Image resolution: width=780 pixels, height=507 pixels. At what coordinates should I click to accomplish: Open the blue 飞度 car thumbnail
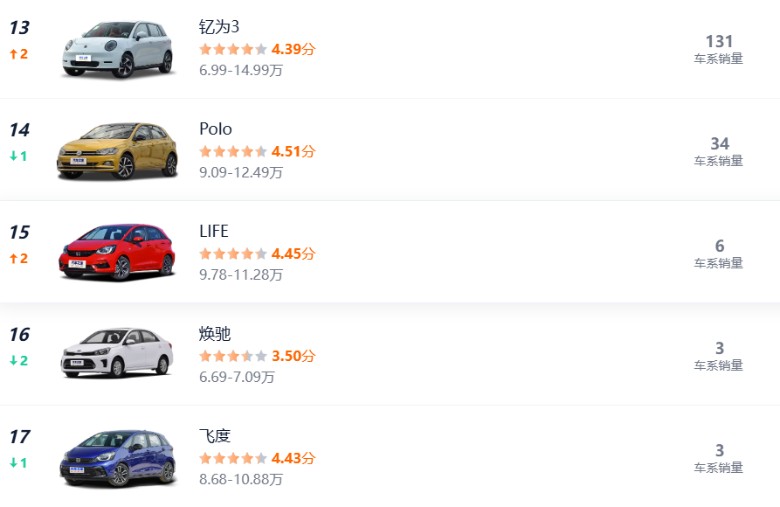117,457
